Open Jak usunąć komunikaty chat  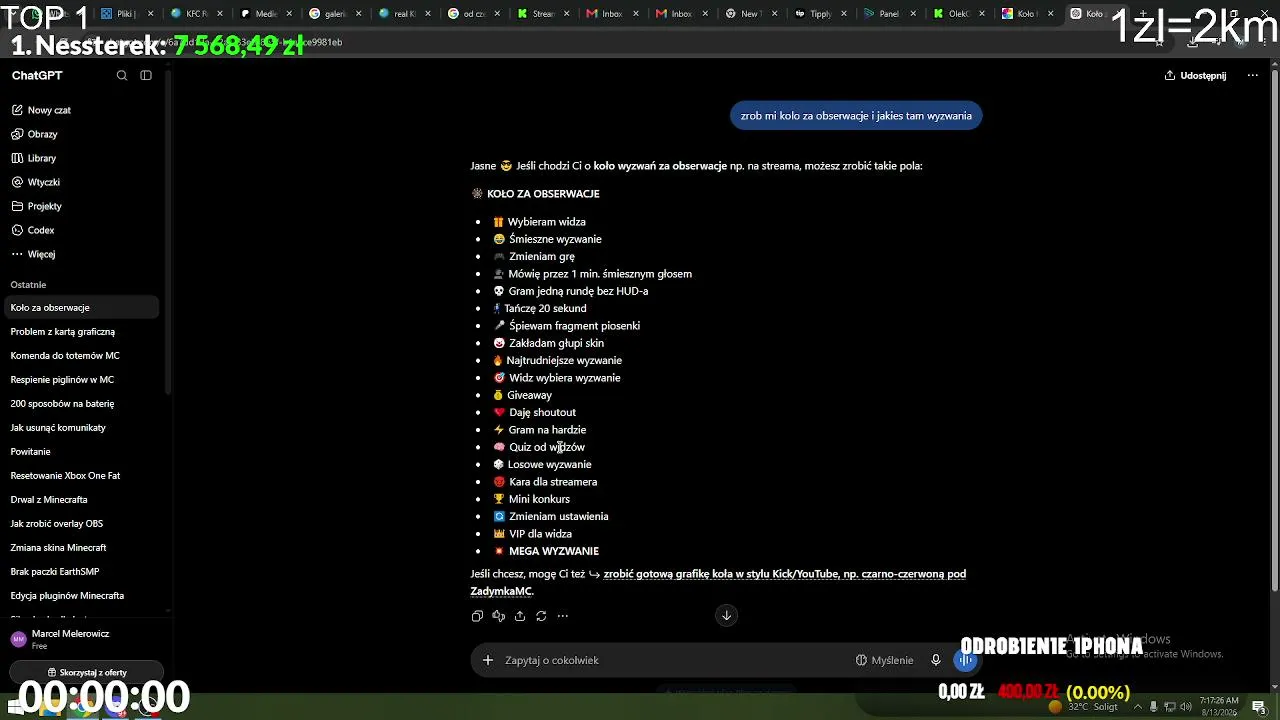[82, 428]
